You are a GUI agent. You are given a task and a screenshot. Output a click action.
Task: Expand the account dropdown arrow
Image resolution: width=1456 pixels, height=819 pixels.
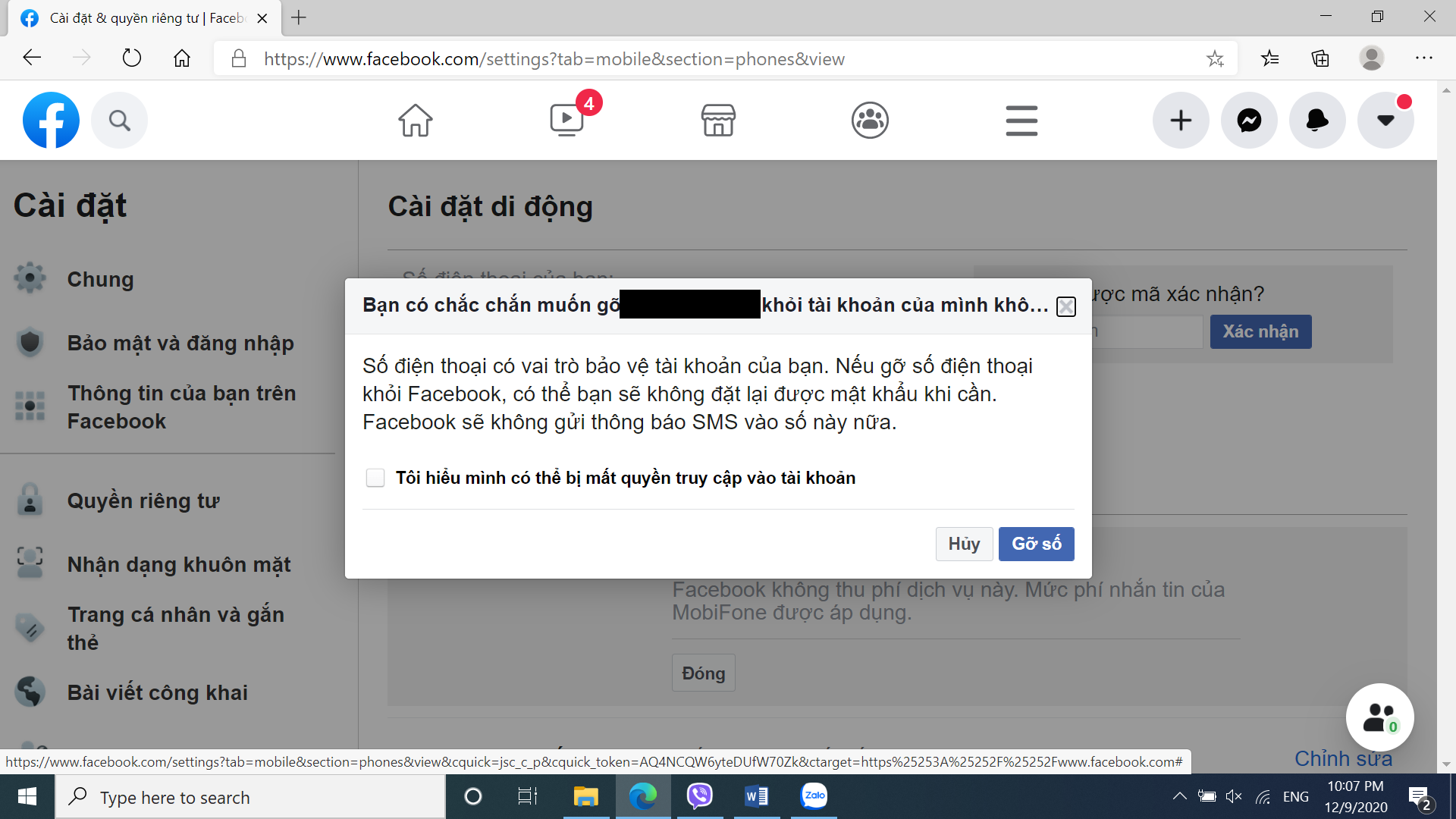coord(1385,120)
